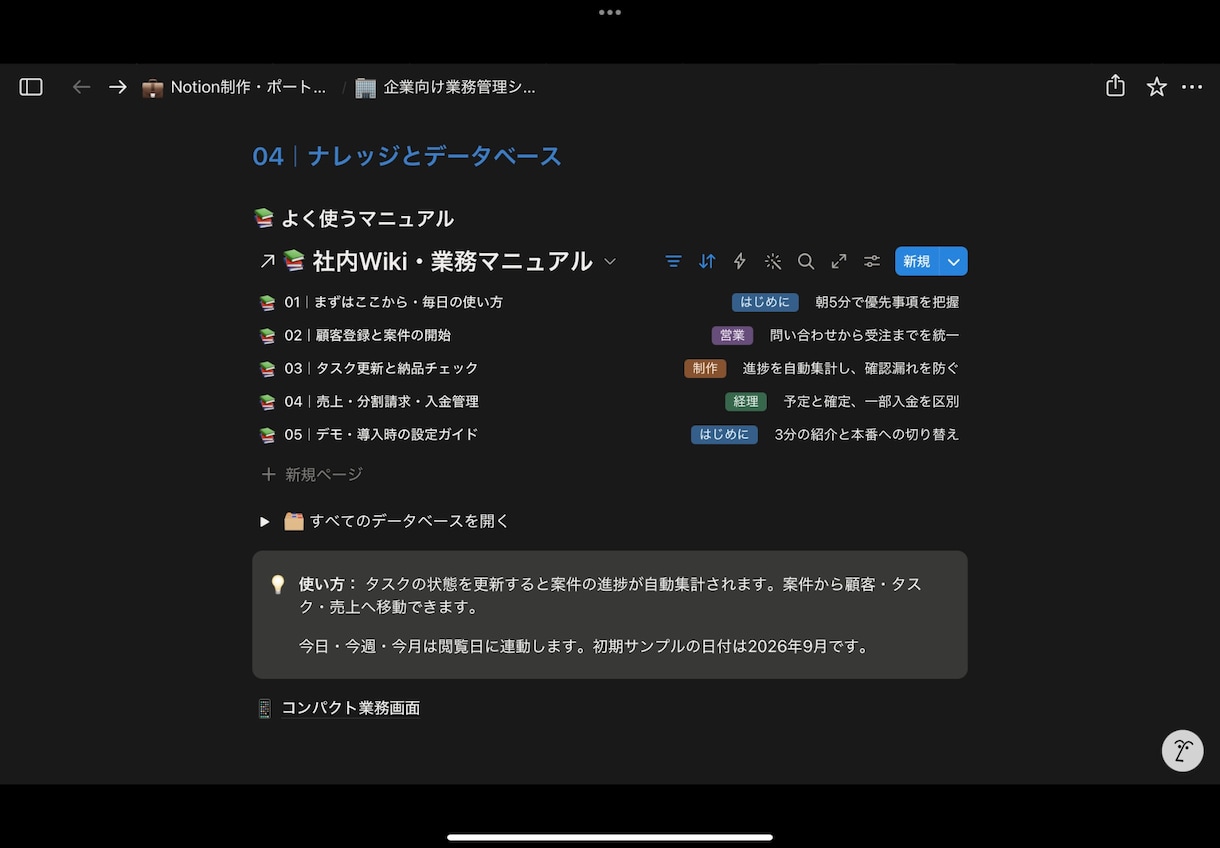Screen dimensions: 1220x848
Task: Open row 04｜売上・分割請求・入金管理
Action: tap(609, 401)
